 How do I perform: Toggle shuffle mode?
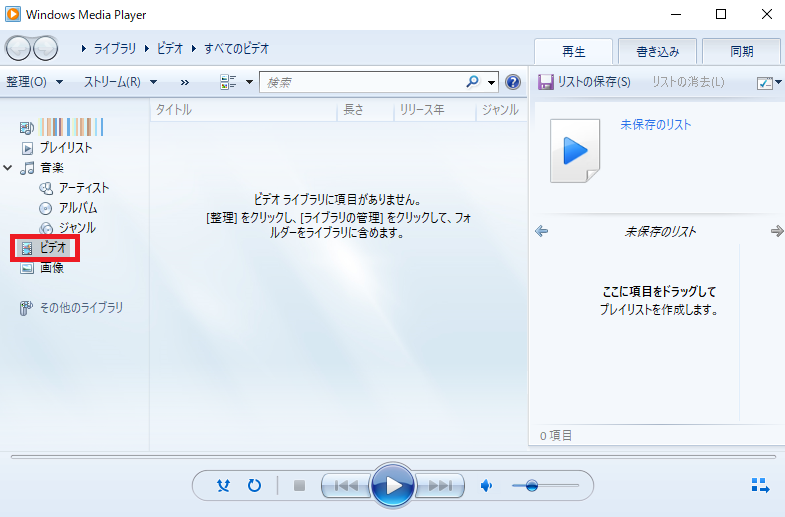223,485
